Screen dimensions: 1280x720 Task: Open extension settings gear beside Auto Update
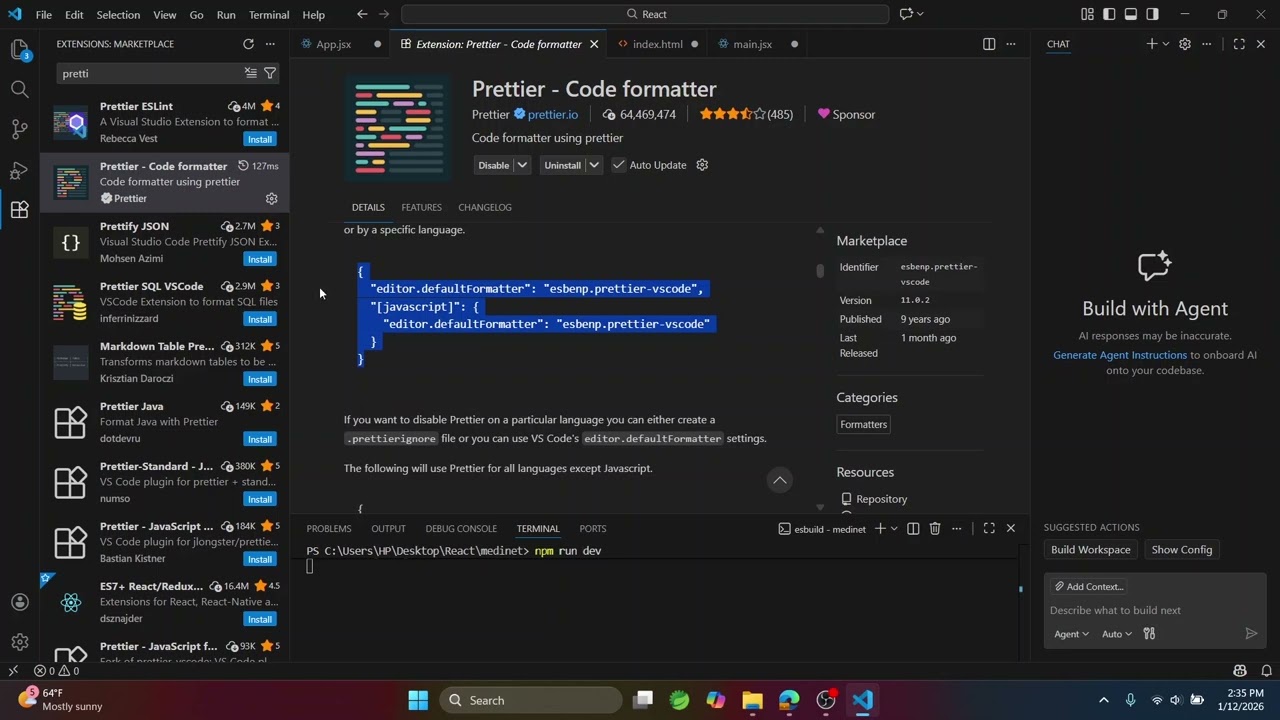point(702,165)
